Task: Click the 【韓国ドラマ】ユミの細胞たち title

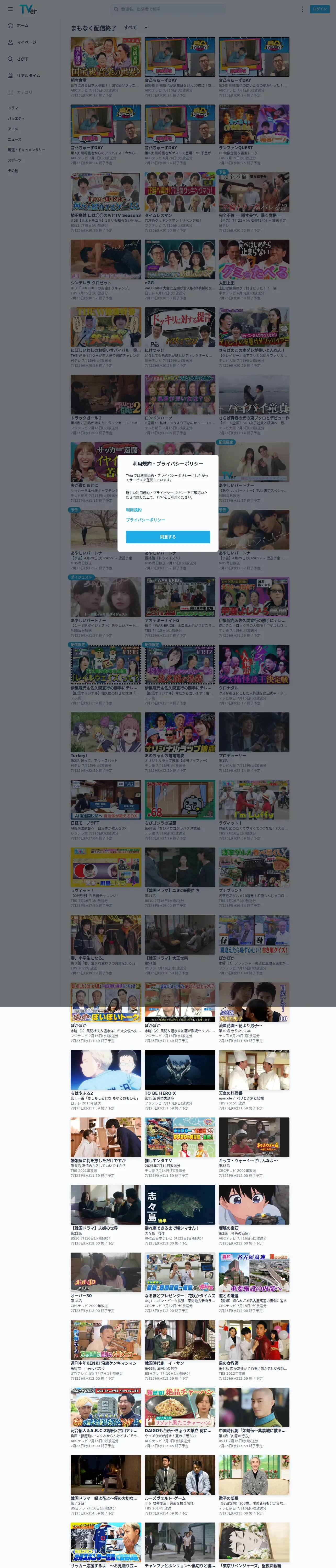Action: (x=172, y=891)
